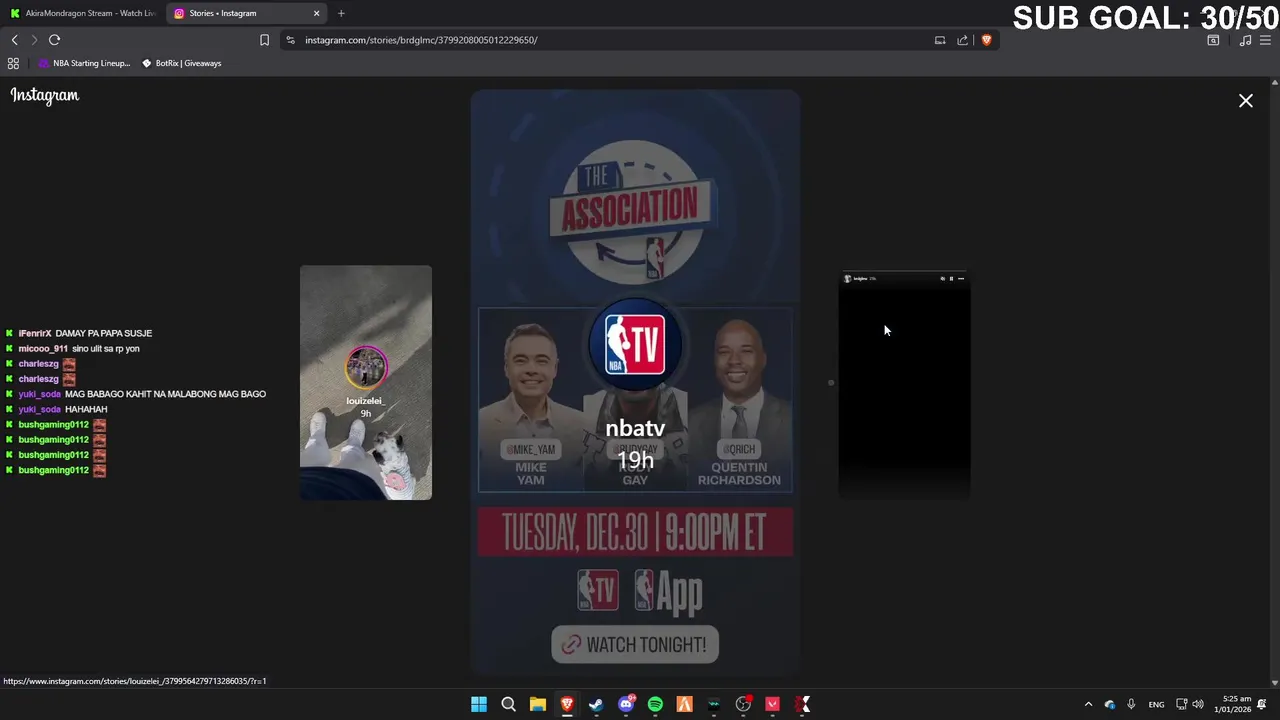Select the Stories • Instagram tab
The width and height of the screenshot is (1280, 720).
[248, 13]
